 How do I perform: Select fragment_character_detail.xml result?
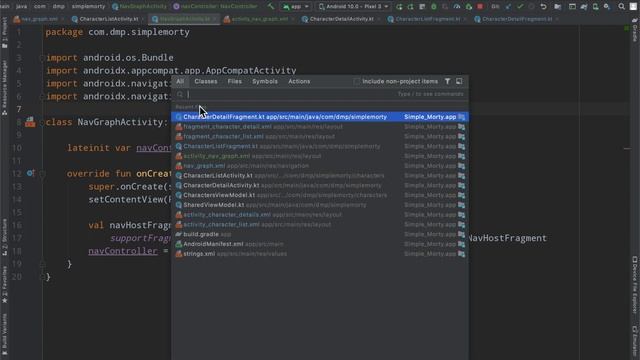[320, 127]
